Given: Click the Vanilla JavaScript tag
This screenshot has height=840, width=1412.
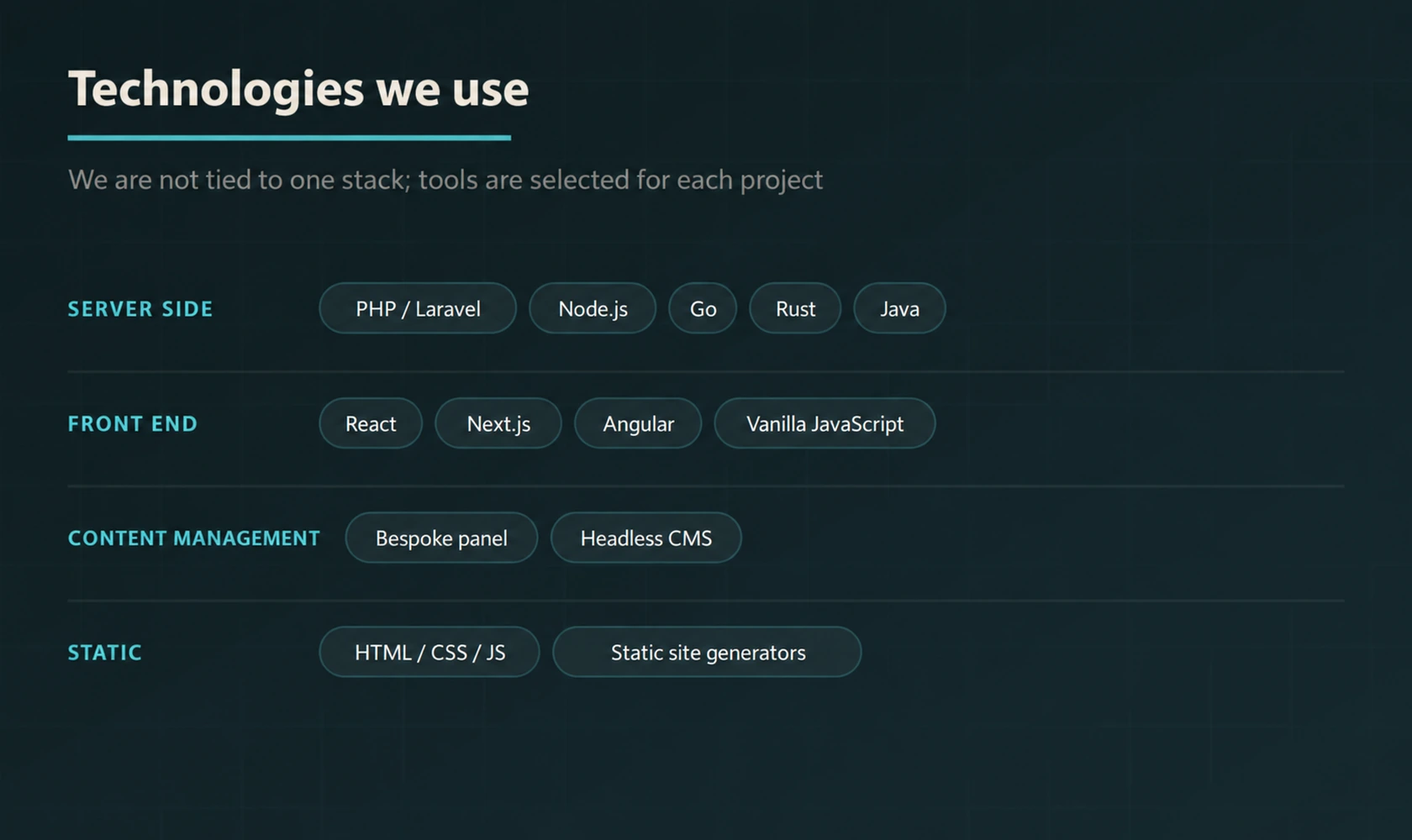Looking at the screenshot, I should click(825, 423).
